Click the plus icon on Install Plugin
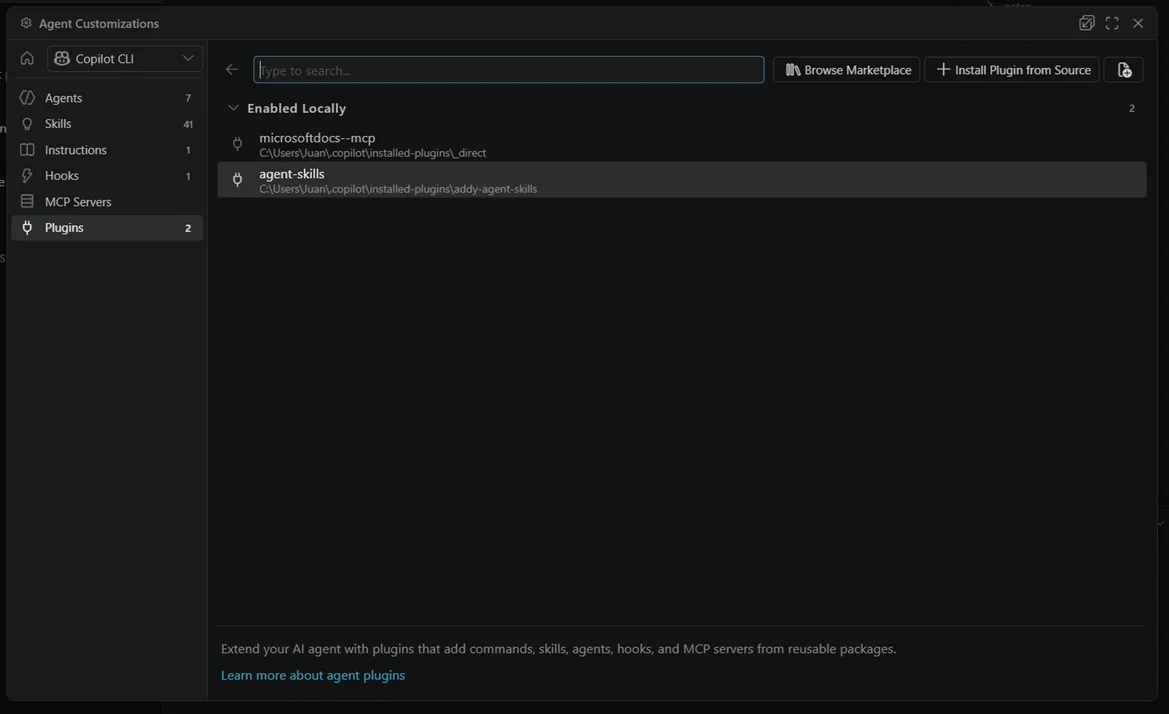This screenshot has width=1169, height=714. coord(943,69)
